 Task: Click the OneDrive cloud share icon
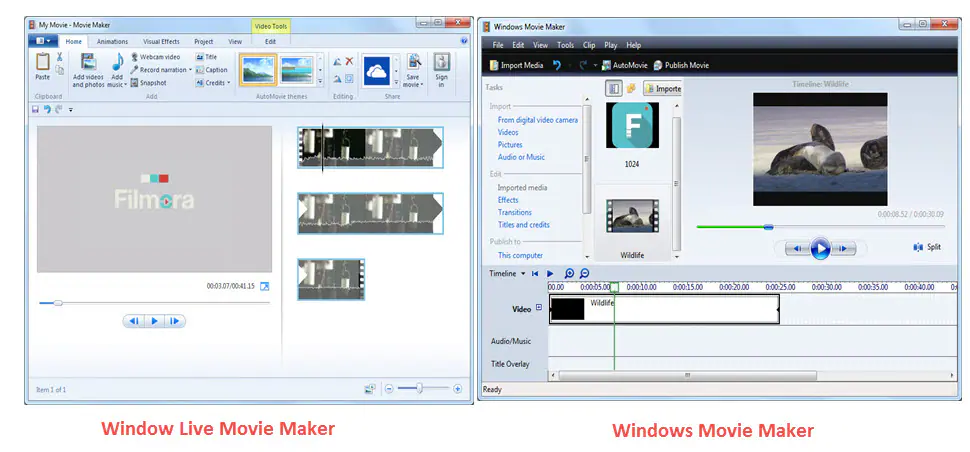[x=376, y=70]
